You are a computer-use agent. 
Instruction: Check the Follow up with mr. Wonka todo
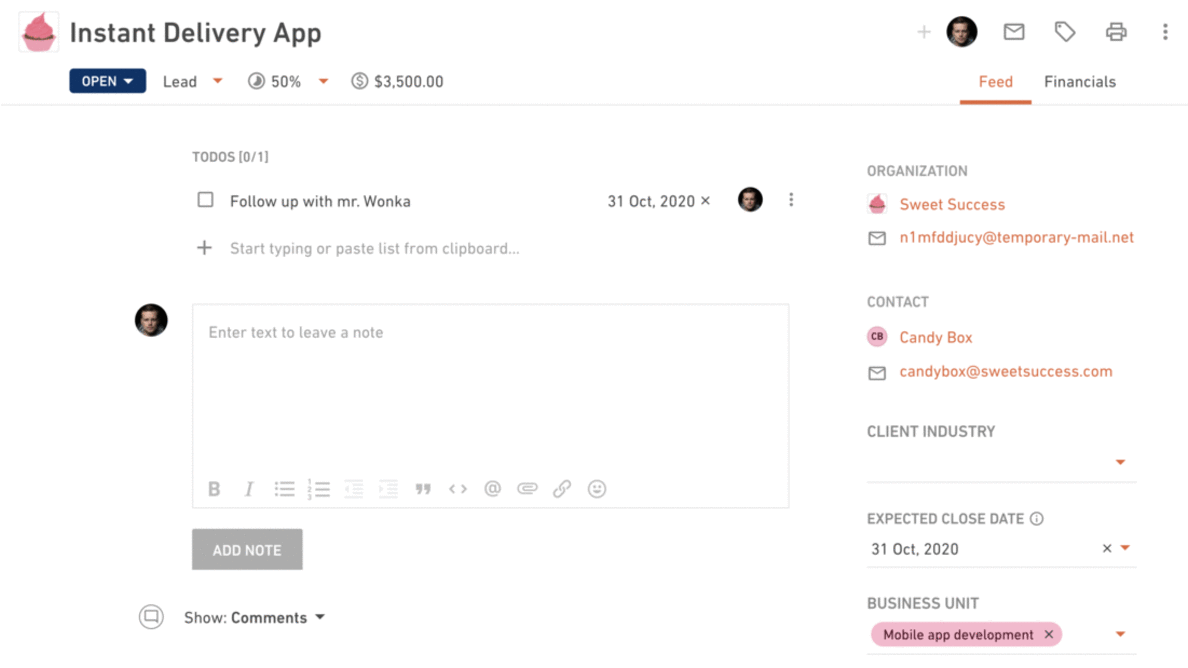[x=205, y=200]
